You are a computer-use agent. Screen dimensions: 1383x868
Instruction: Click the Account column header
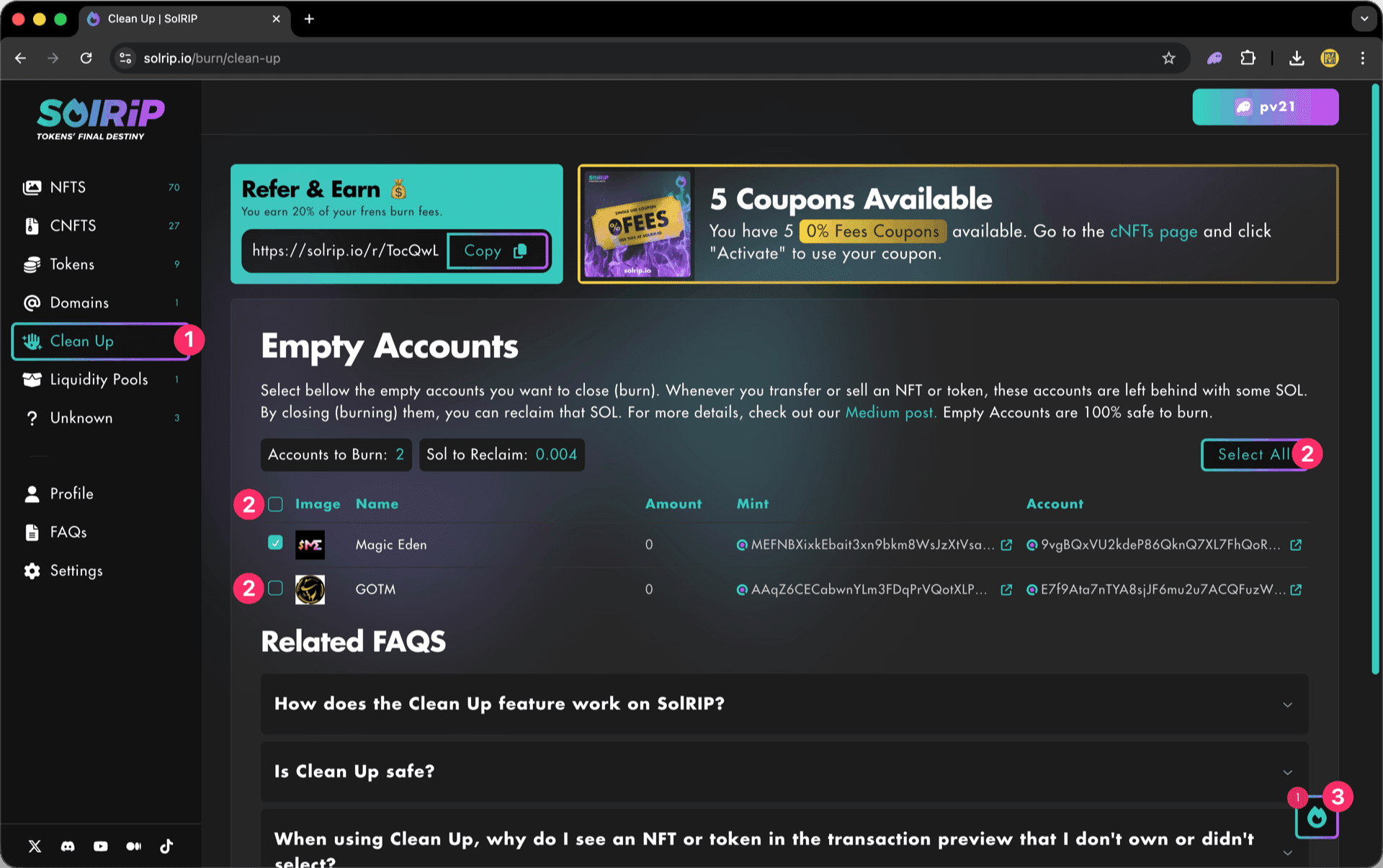tap(1055, 504)
